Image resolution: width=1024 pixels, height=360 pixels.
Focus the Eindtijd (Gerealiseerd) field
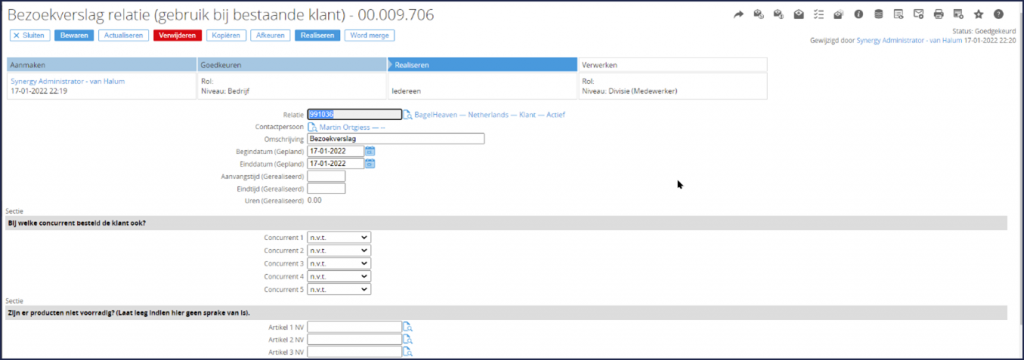[327, 189]
